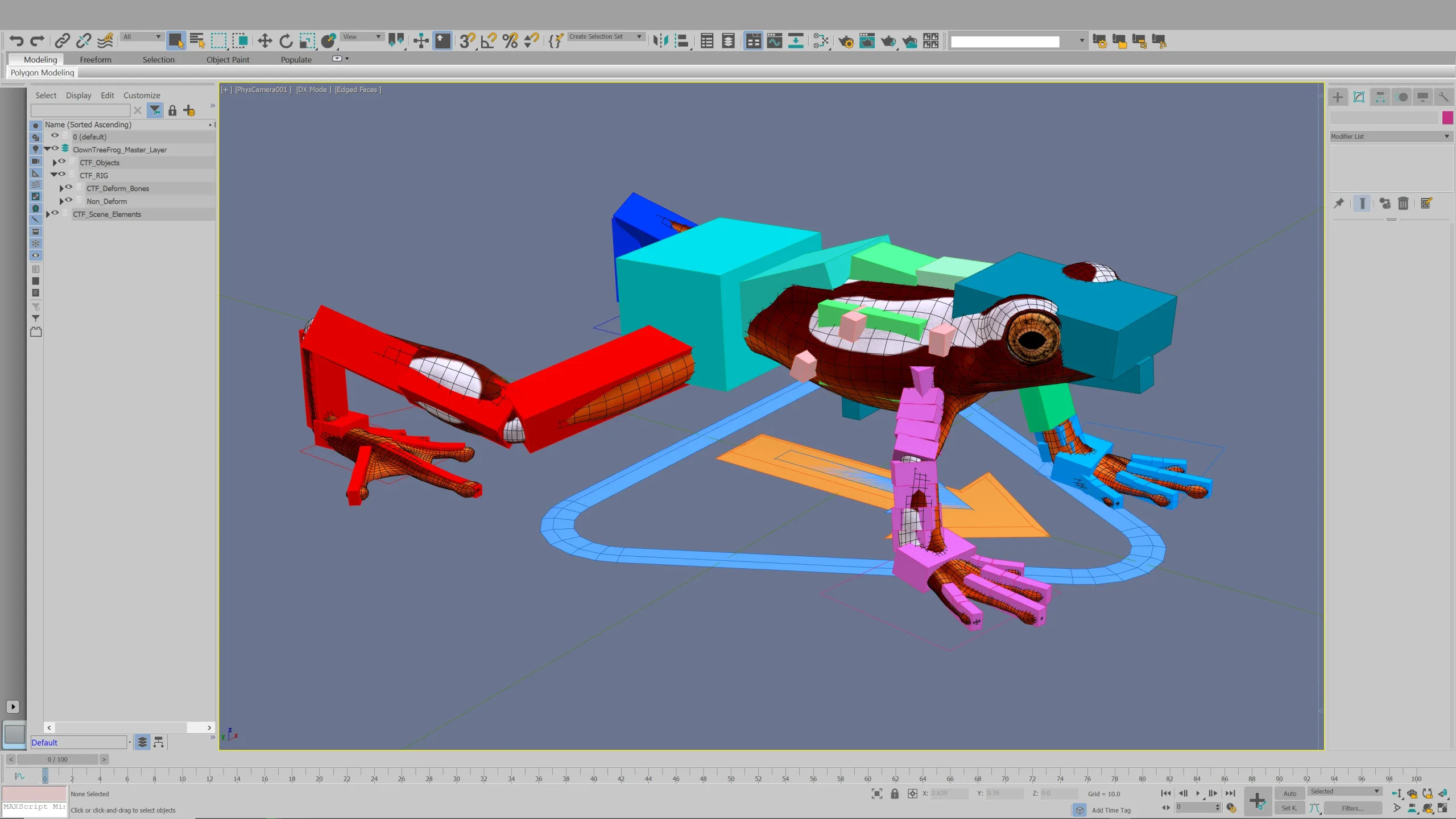The image size is (1456, 819).
Task: Open the Create Selection Set dropdown
Action: pos(606,36)
